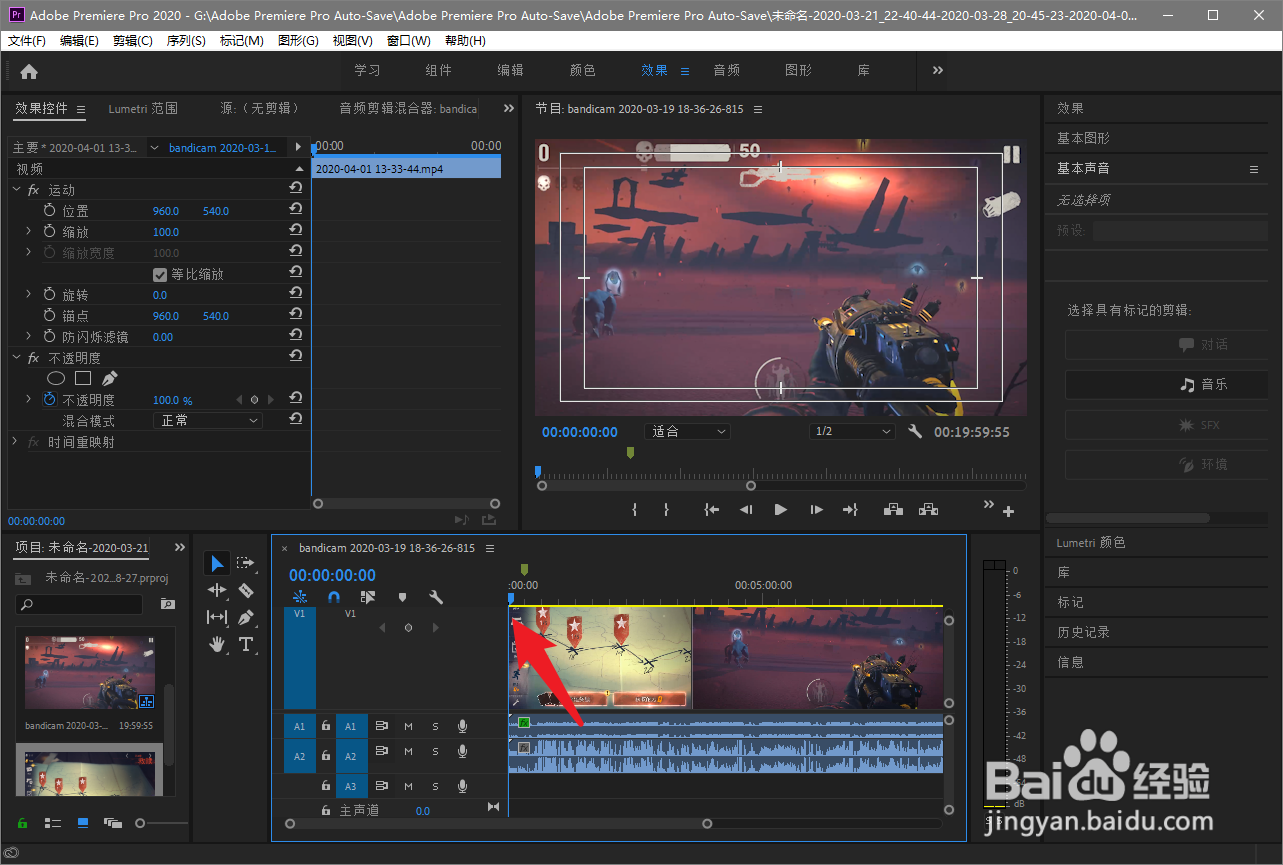The image size is (1283, 865).
Task: Show more workspaces overflow chevron
Action: [x=938, y=70]
